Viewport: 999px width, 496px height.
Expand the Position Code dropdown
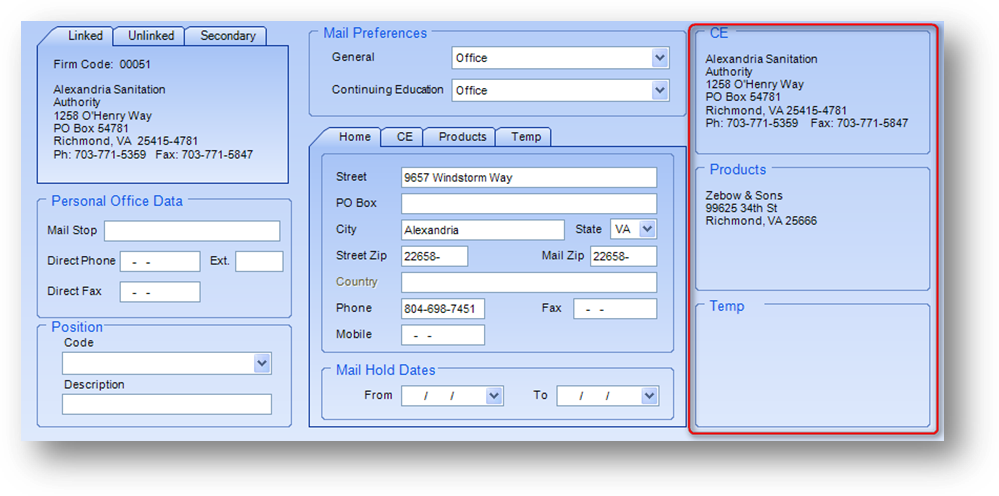[x=262, y=363]
